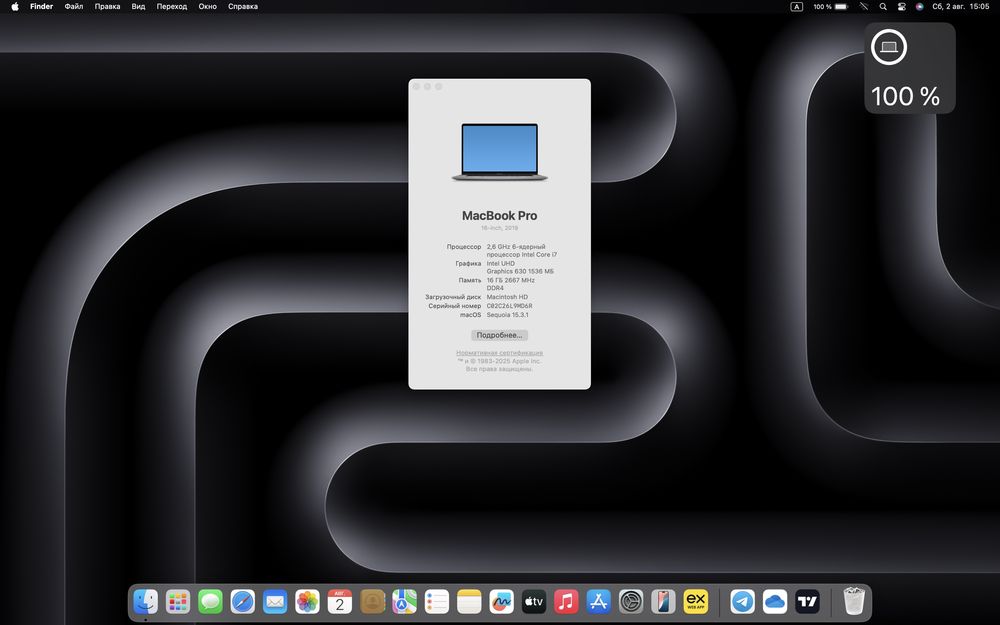1000x625 pixels.
Task: Click the battery 100 % desktop widget
Action: (909, 68)
